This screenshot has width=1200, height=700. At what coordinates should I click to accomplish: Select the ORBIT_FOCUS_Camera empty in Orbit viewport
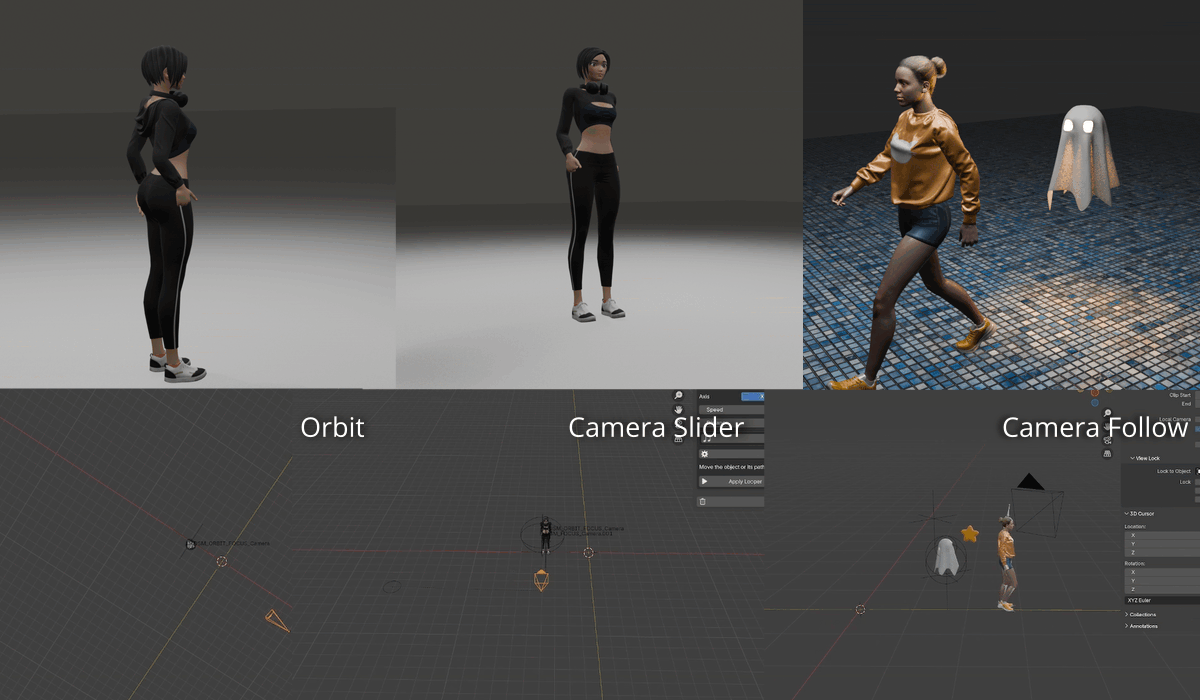[x=191, y=544]
